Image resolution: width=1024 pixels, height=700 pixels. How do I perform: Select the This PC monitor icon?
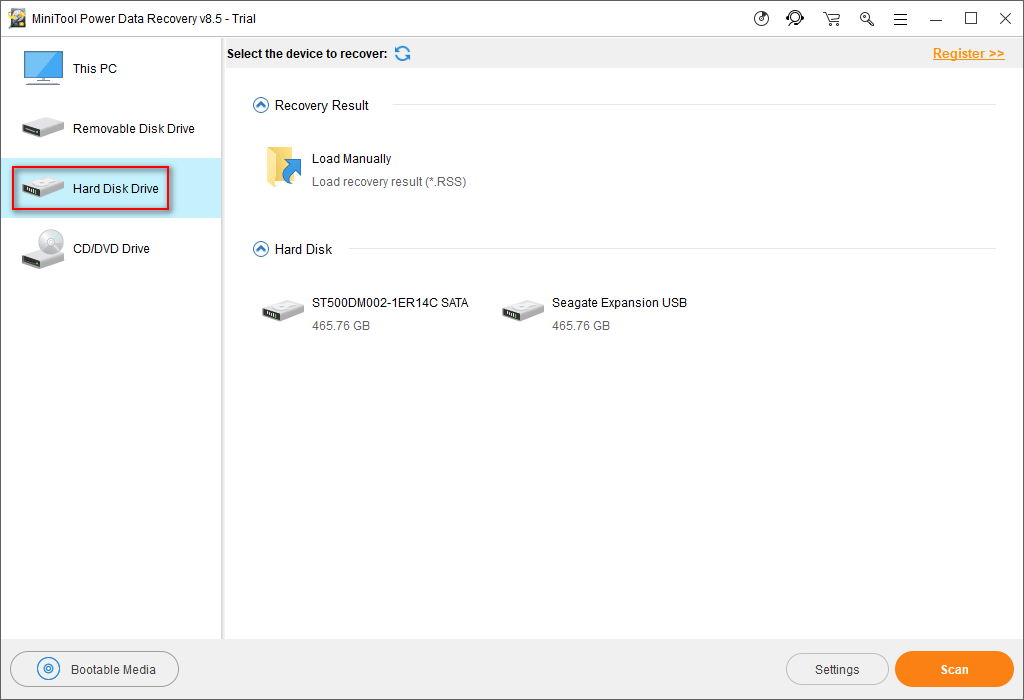43,68
